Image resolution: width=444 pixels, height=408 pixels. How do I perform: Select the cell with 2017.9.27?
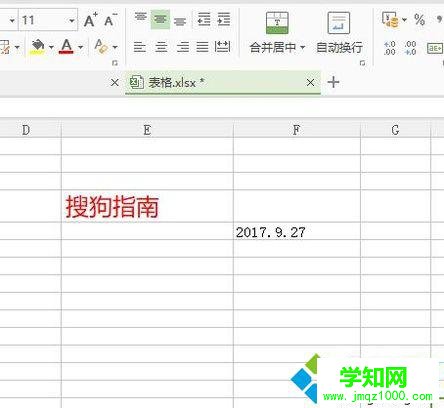click(297, 231)
